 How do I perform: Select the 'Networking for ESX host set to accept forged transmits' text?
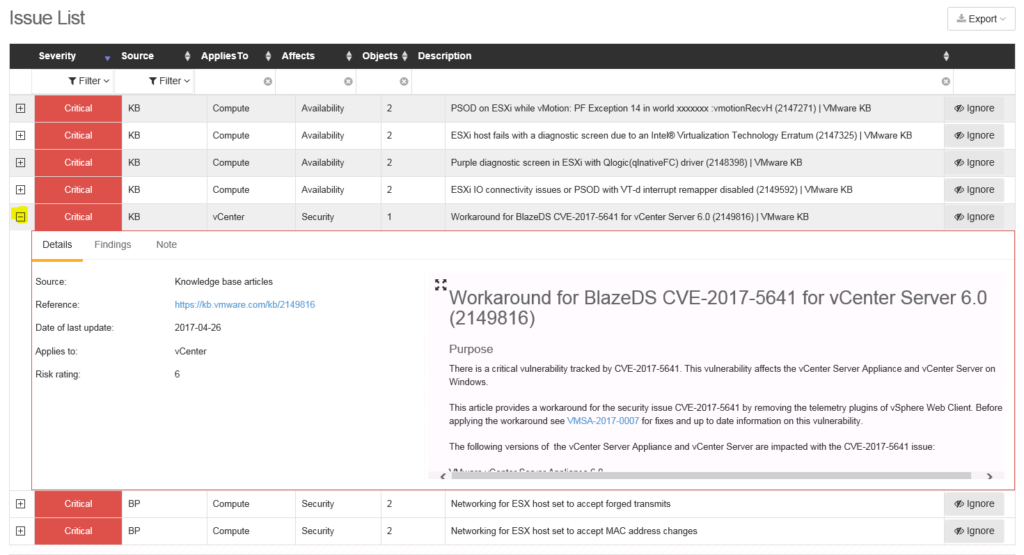560,504
